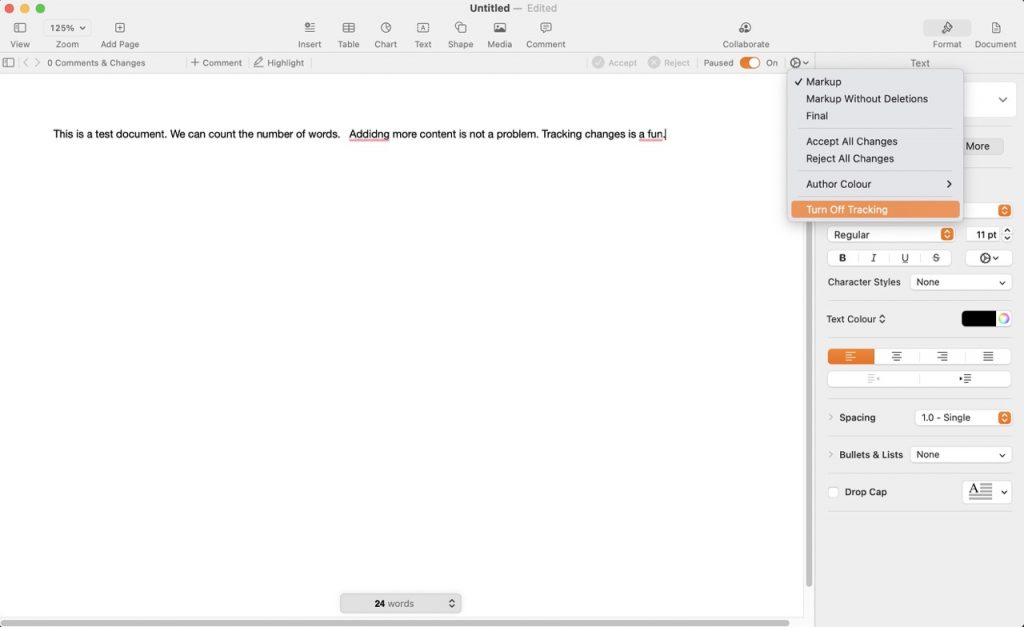Toggle the change tracking switch
The height and width of the screenshot is (627, 1024).
click(x=749, y=63)
